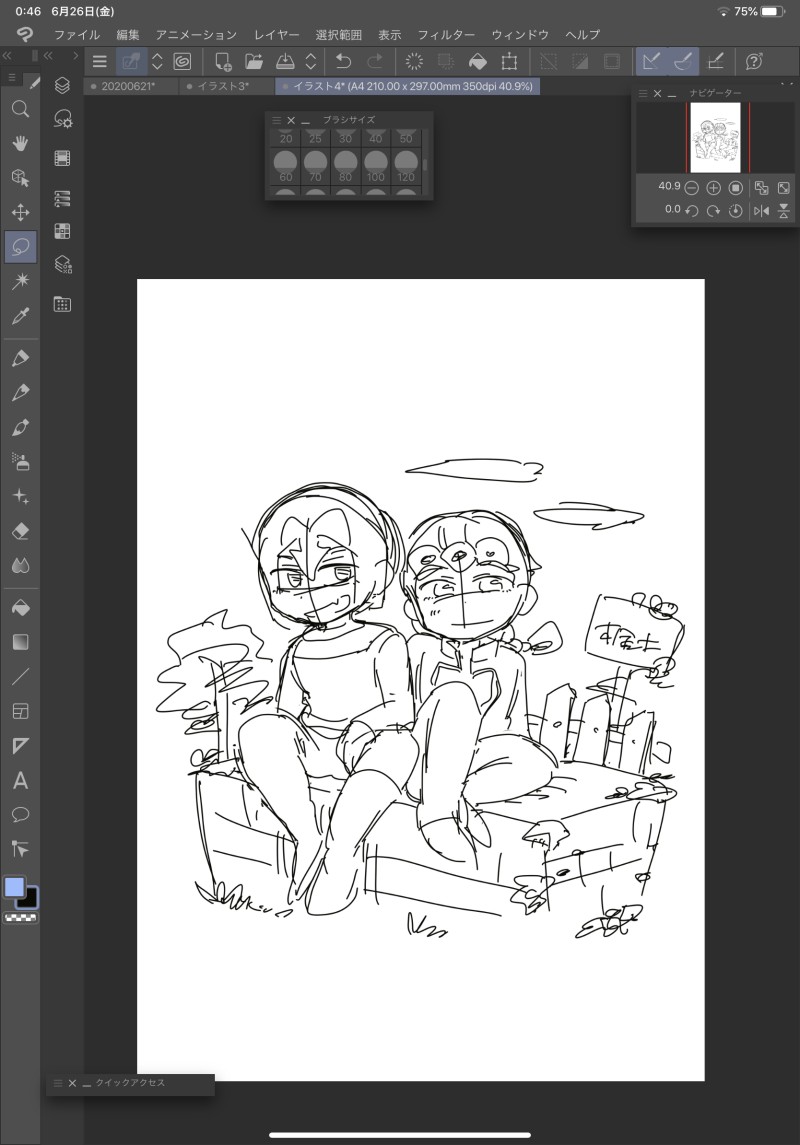Select the Text tool
Image resolution: width=800 pixels, height=1145 pixels.
[x=20, y=781]
